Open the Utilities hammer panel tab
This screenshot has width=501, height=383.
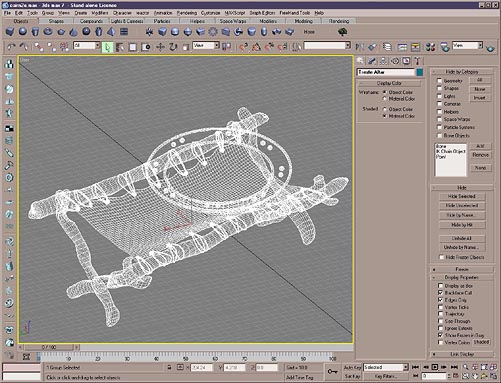pyautogui.click(x=417, y=61)
